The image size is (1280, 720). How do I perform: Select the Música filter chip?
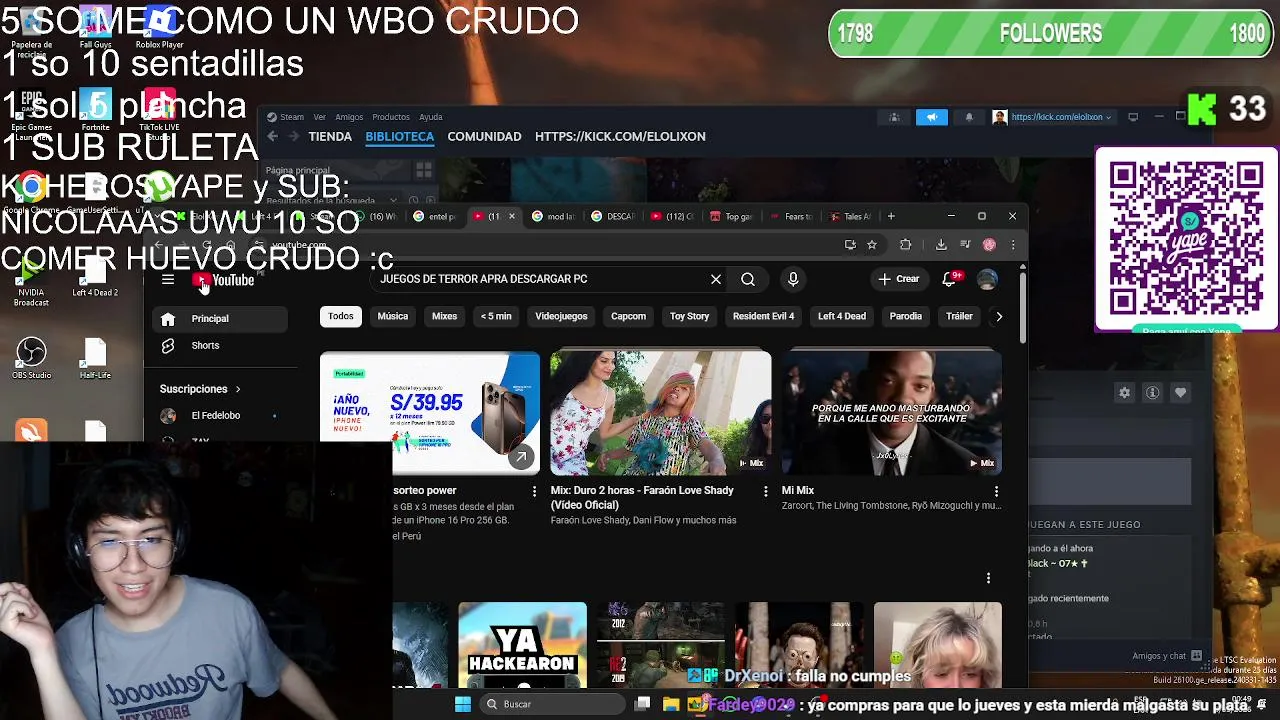coord(393,316)
